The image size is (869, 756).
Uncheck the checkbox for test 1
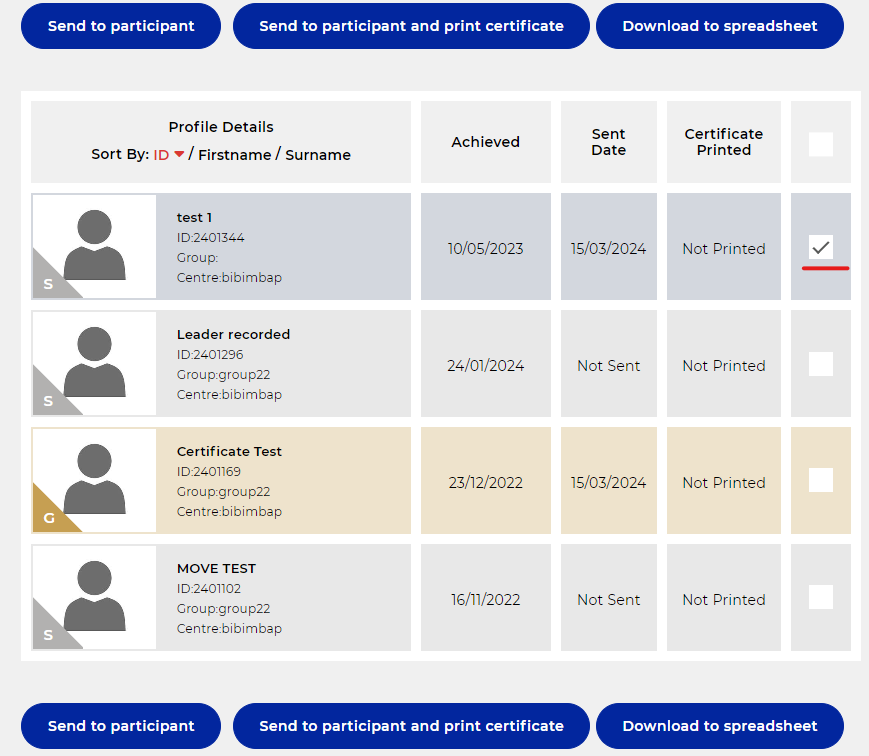(x=820, y=247)
